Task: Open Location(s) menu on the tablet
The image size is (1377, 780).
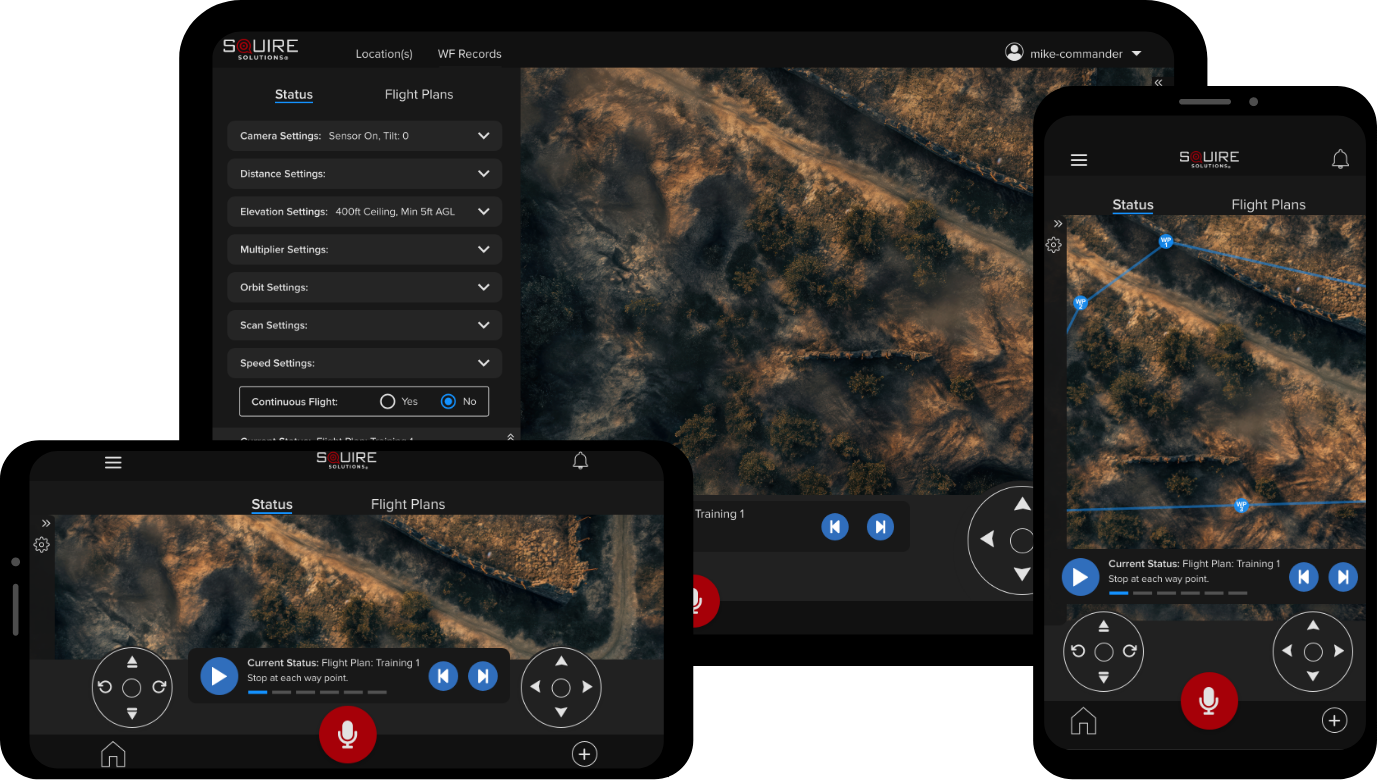Action: (384, 54)
